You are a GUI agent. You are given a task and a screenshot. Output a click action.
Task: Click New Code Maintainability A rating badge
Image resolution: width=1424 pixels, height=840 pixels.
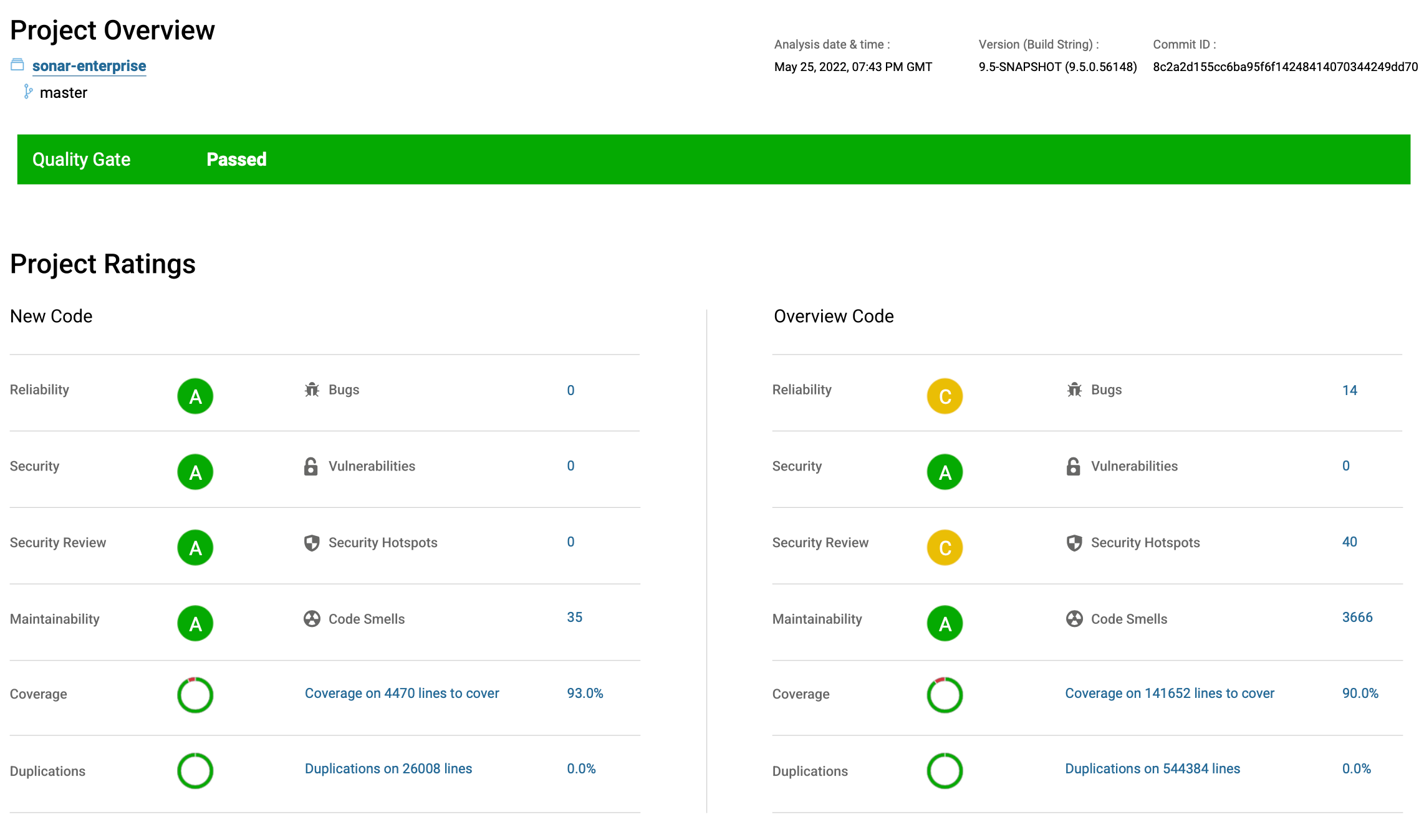tap(195, 624)
